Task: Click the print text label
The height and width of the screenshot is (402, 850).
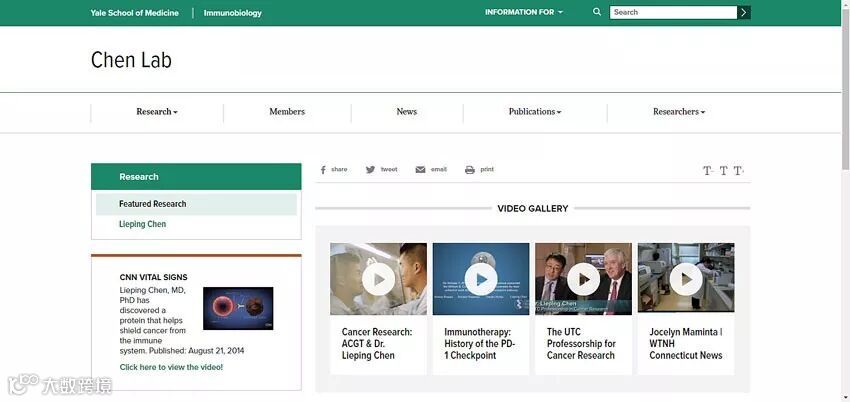Action: tap(487, 170)
